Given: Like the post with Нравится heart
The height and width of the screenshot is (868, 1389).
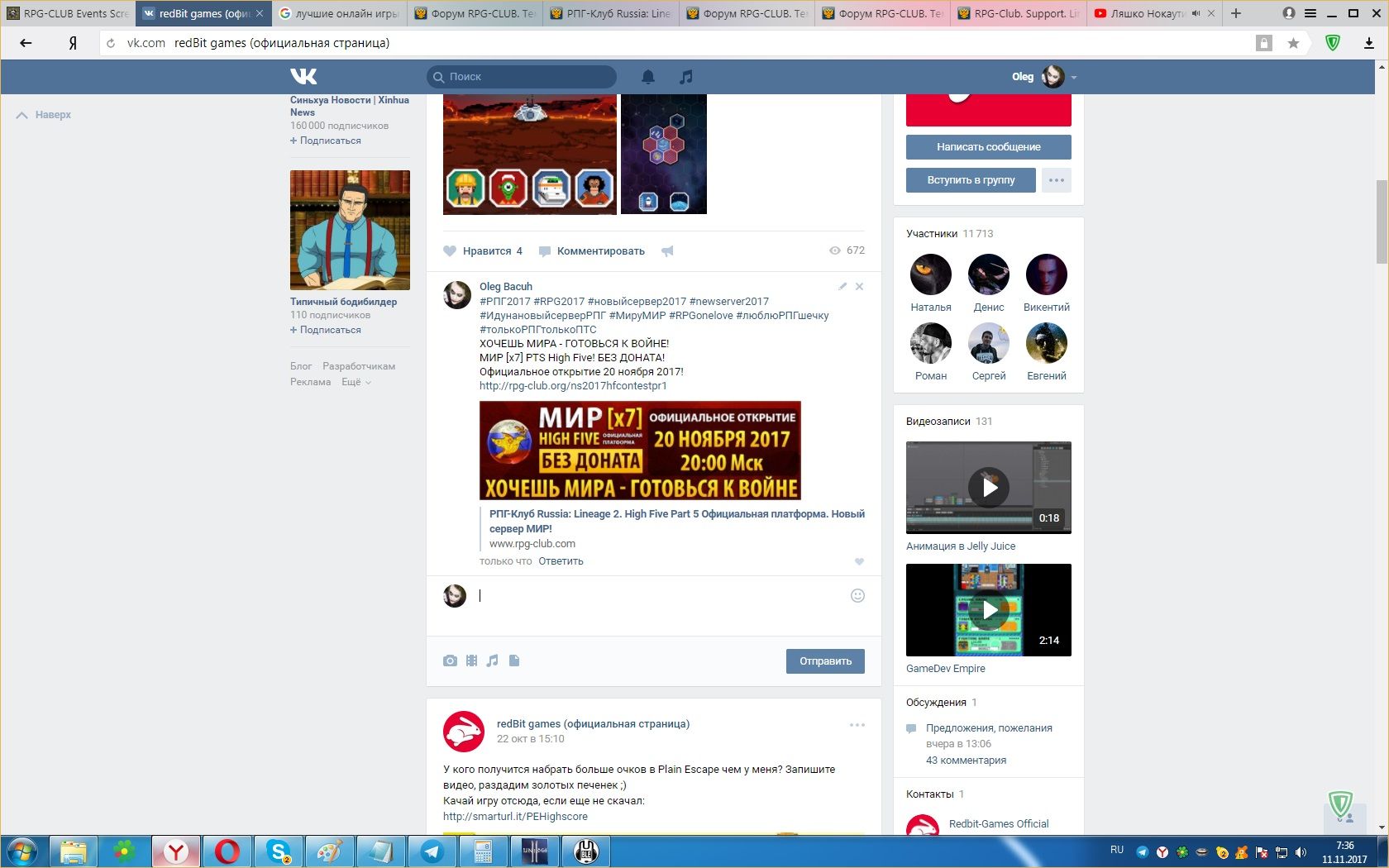Looking at the screenshot, I should 483,251.
